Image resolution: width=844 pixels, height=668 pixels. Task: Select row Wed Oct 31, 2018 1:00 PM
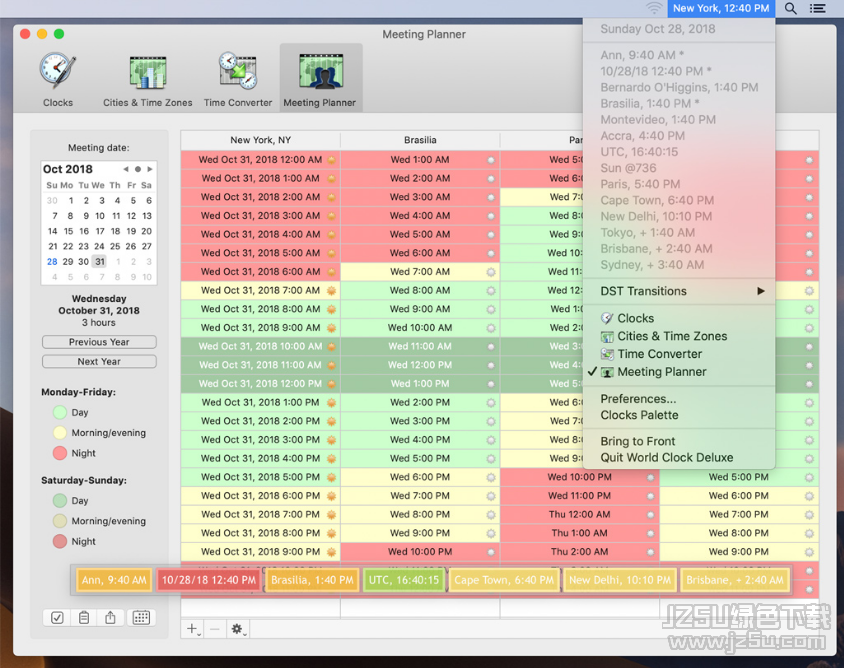(x=261, y=403)
